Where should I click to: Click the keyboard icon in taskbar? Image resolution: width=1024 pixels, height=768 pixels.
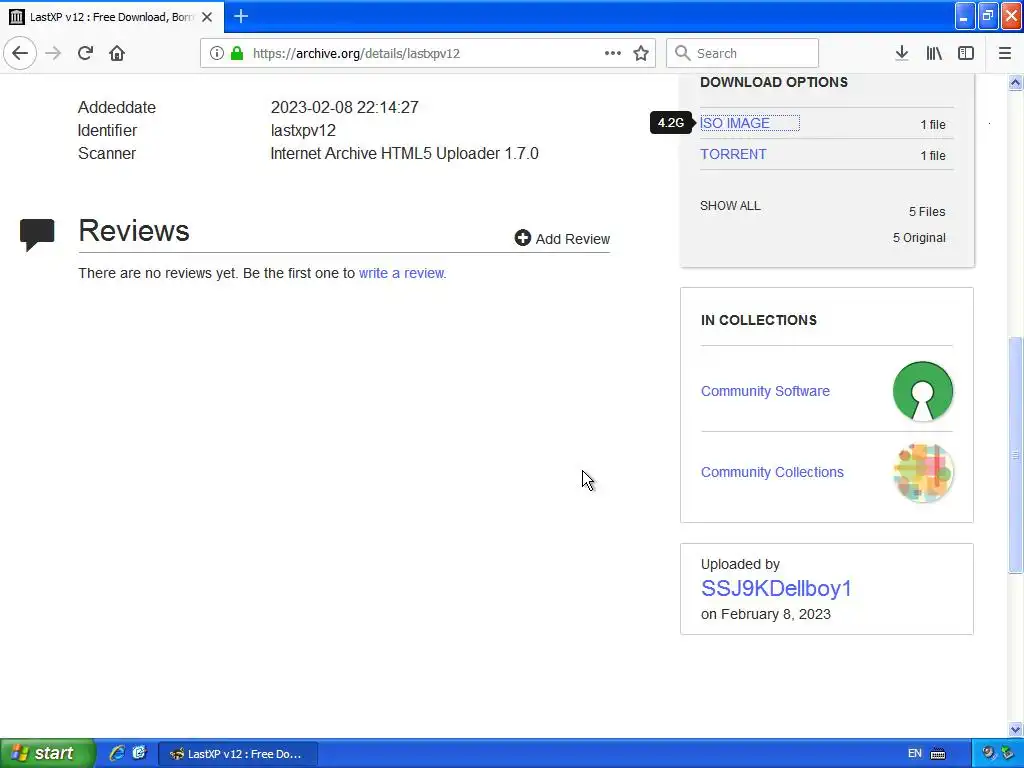[x=938, y=754]
